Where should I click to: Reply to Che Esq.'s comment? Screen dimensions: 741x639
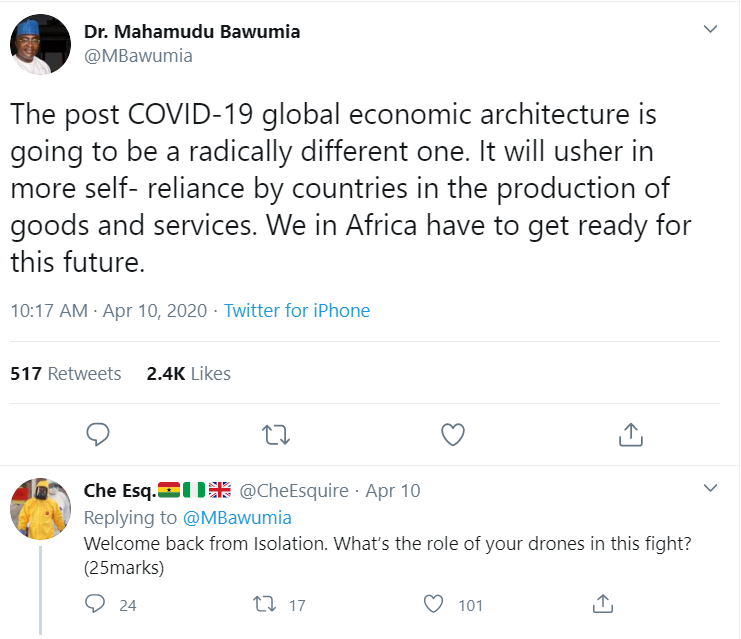tap(96, 604)
